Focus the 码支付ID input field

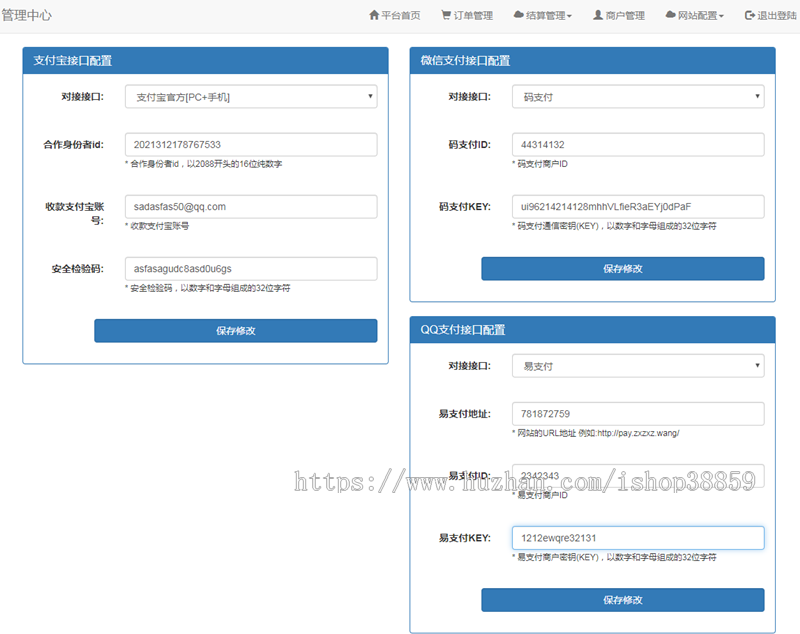point(638,144)
